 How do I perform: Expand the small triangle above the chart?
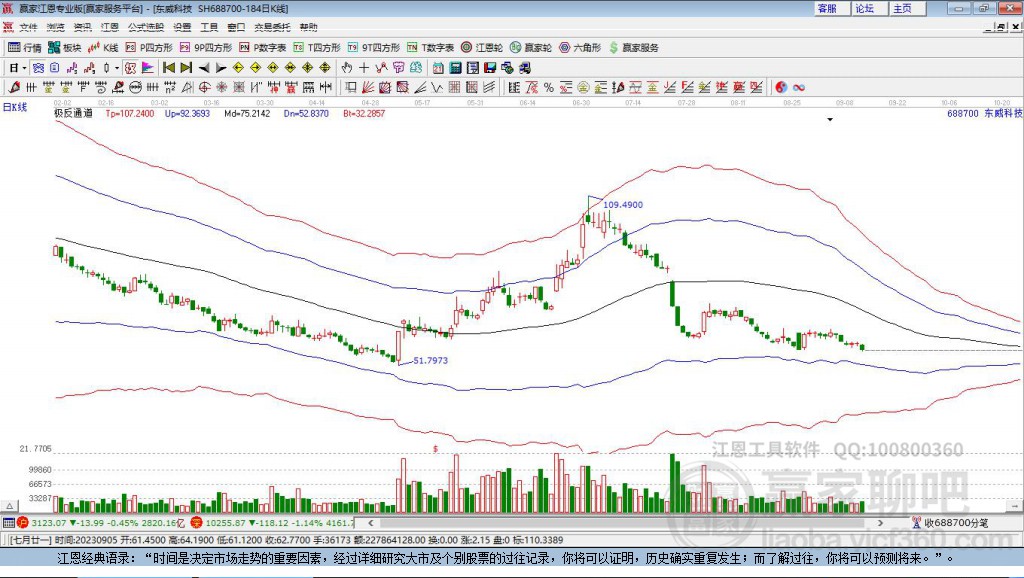(830, 120)
